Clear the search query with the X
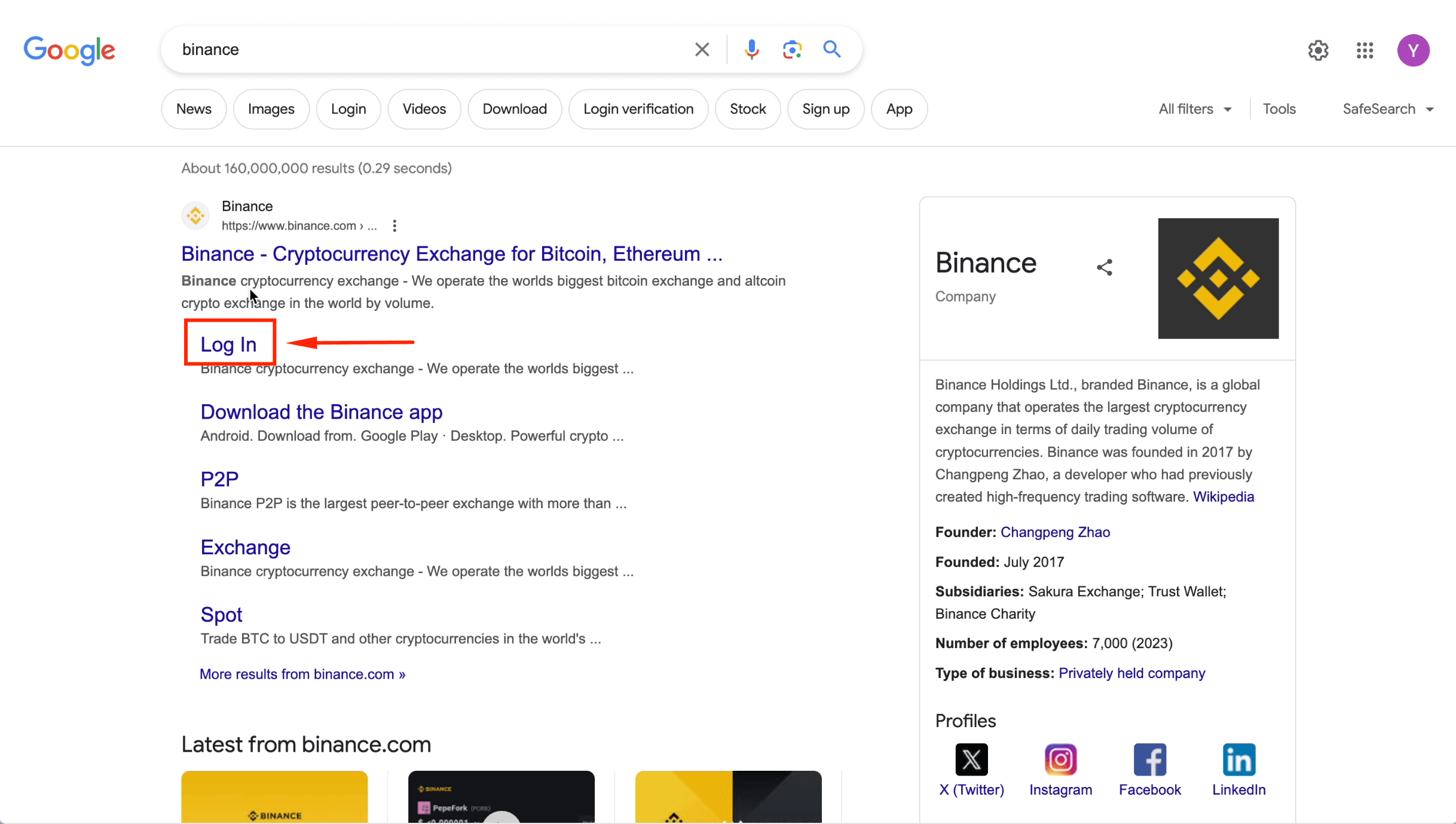 point(702,50)
